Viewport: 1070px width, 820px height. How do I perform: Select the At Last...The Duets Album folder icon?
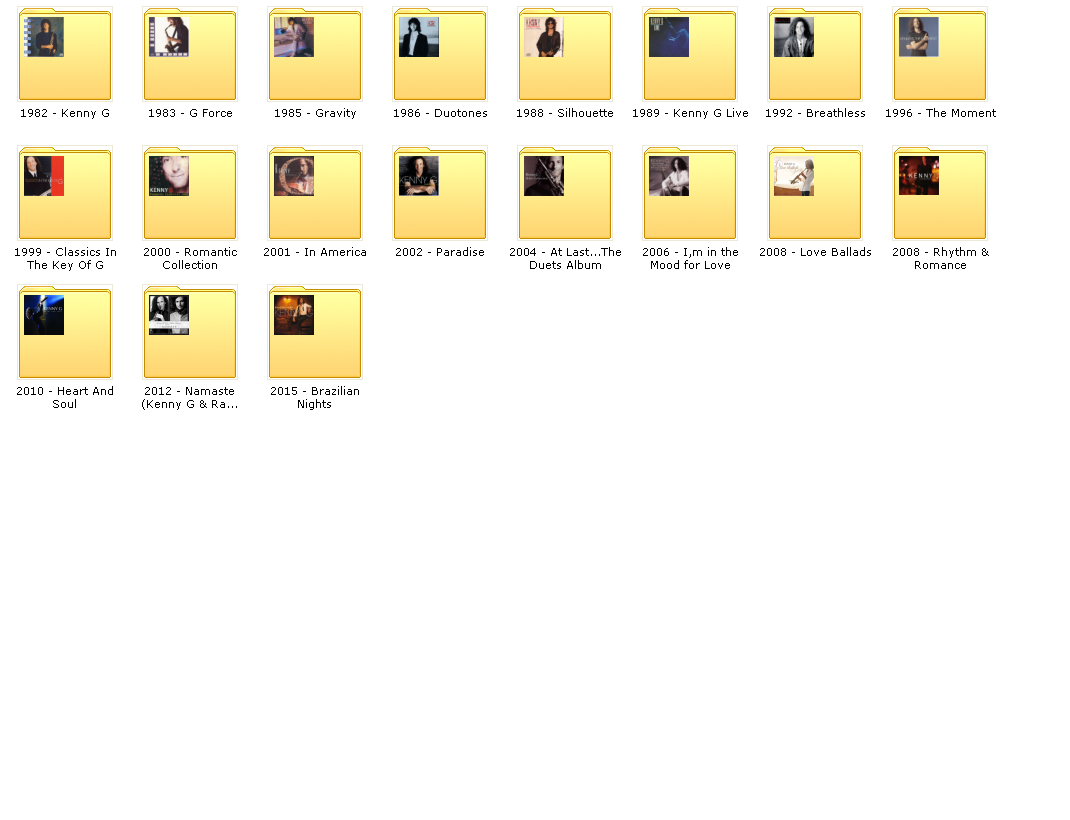(565, 193)
